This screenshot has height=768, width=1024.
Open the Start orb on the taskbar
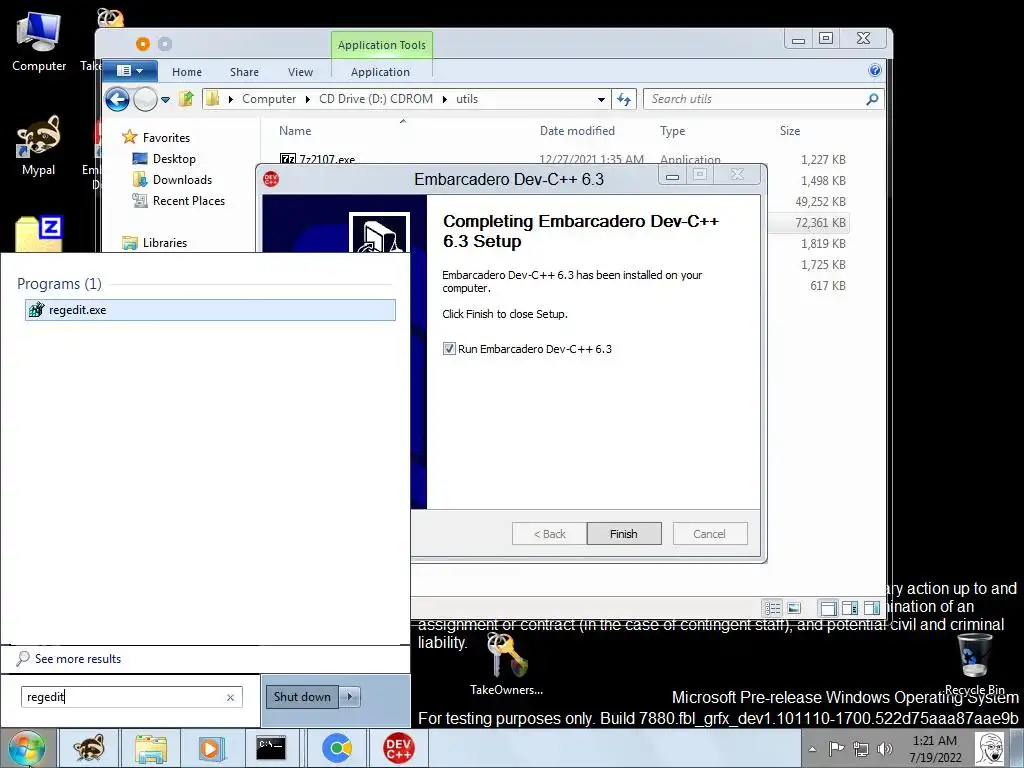coord(27,748)
